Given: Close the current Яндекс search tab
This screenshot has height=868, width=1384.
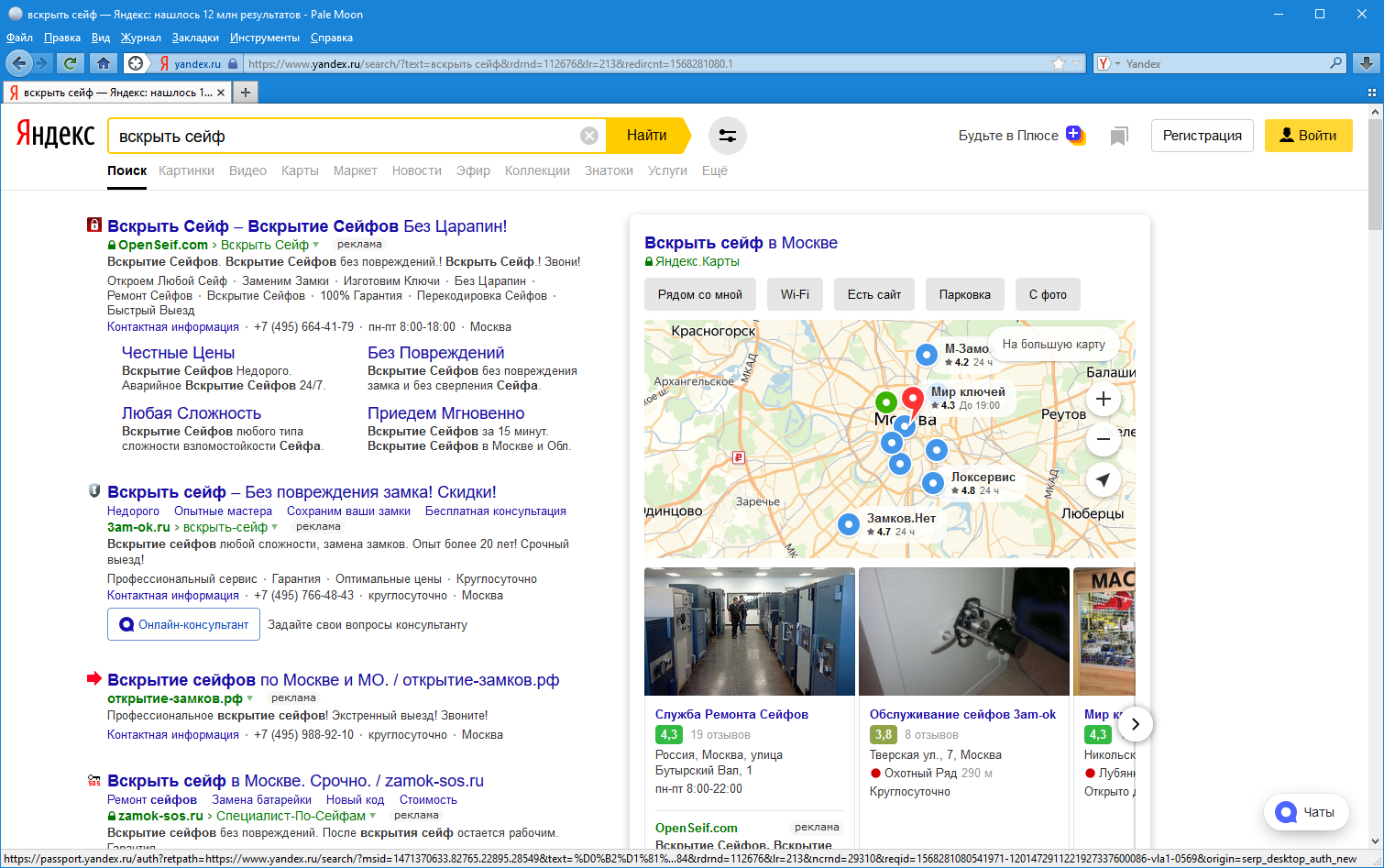Looking at the screenshot, I should (x=221, y=93).
